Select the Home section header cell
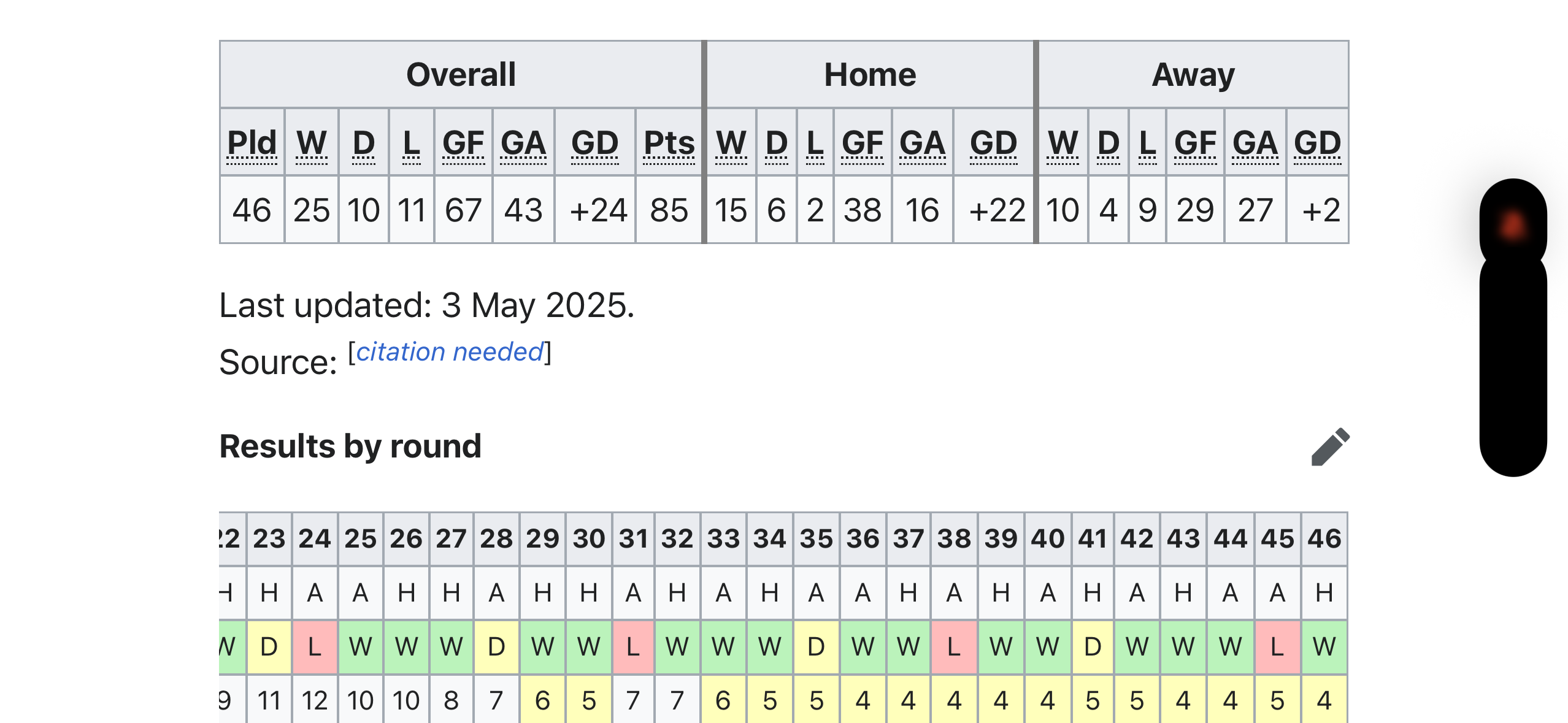Viewport: 1568px width, 723px height. pyautogui.click(x=870, y=75)
